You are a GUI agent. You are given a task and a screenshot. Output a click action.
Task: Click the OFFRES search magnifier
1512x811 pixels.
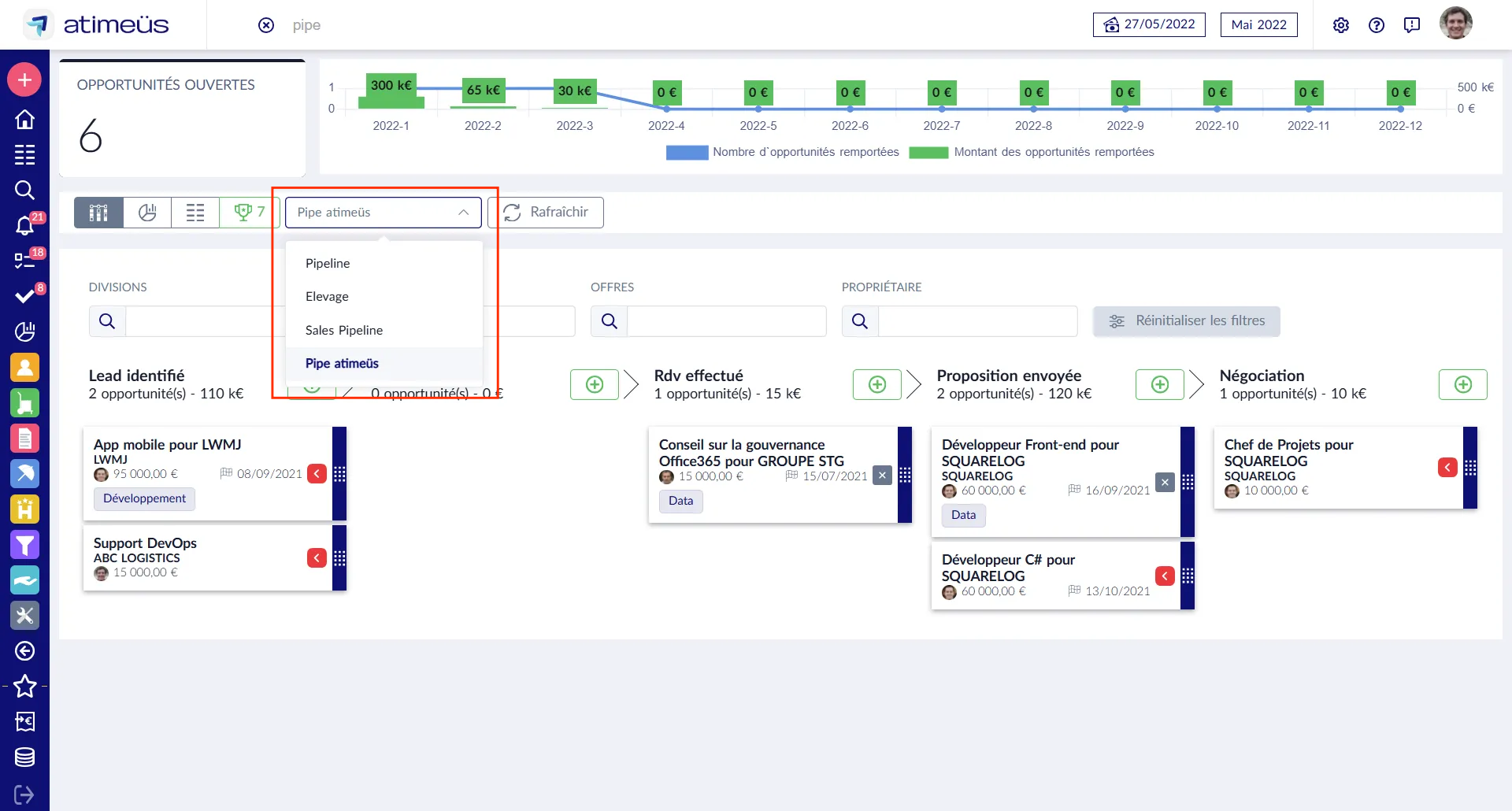[x=609, y=321]
